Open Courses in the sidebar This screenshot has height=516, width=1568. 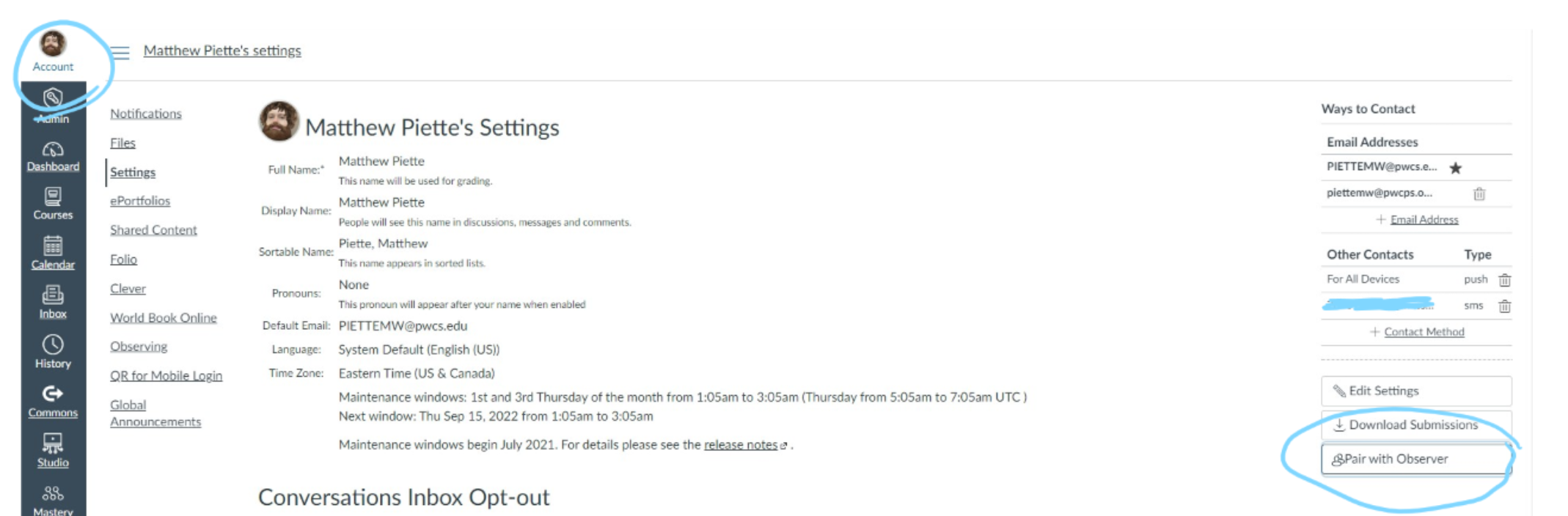(x=53, y=204)
